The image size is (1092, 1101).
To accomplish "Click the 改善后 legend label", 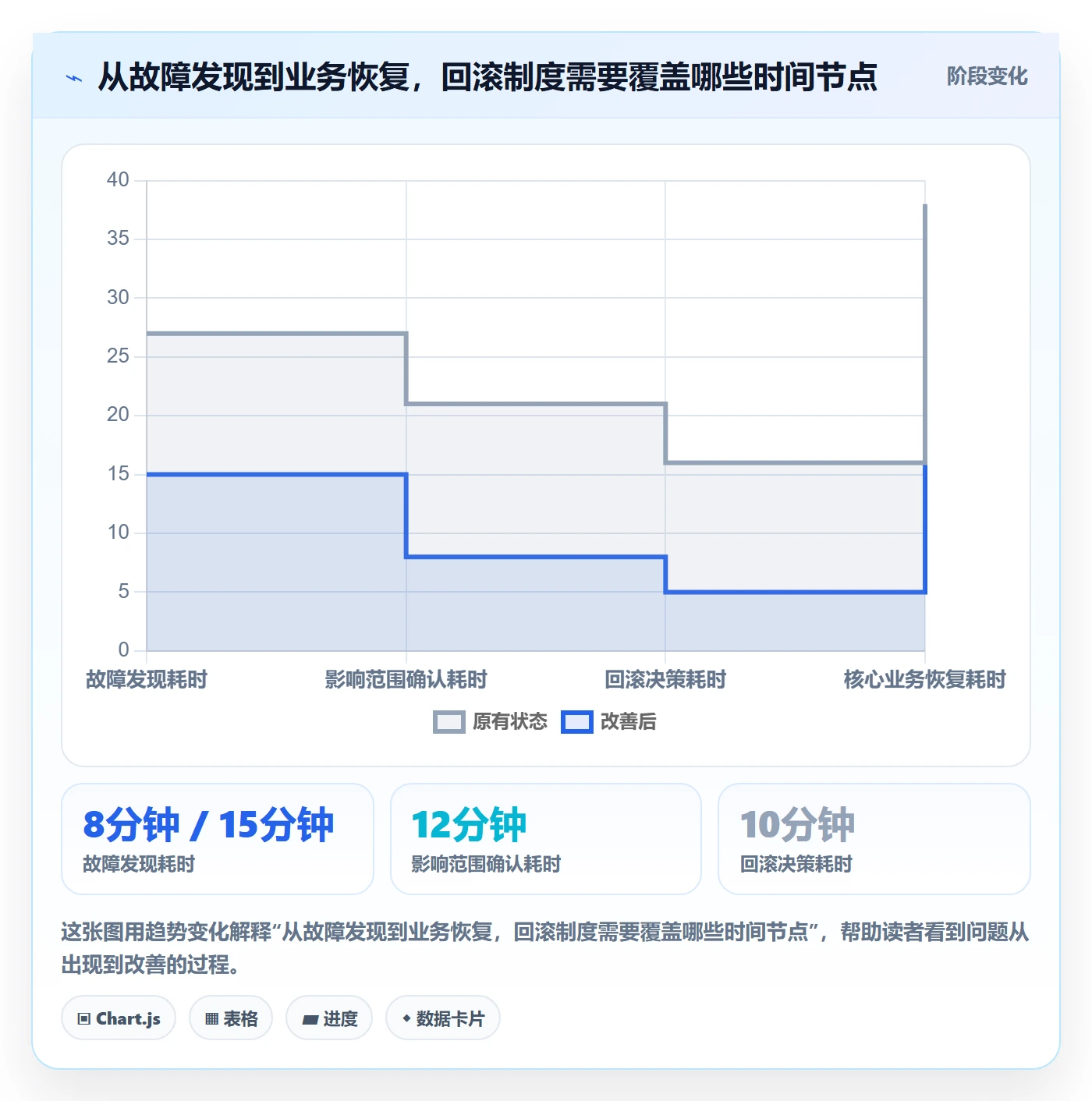I will point(628,722).
